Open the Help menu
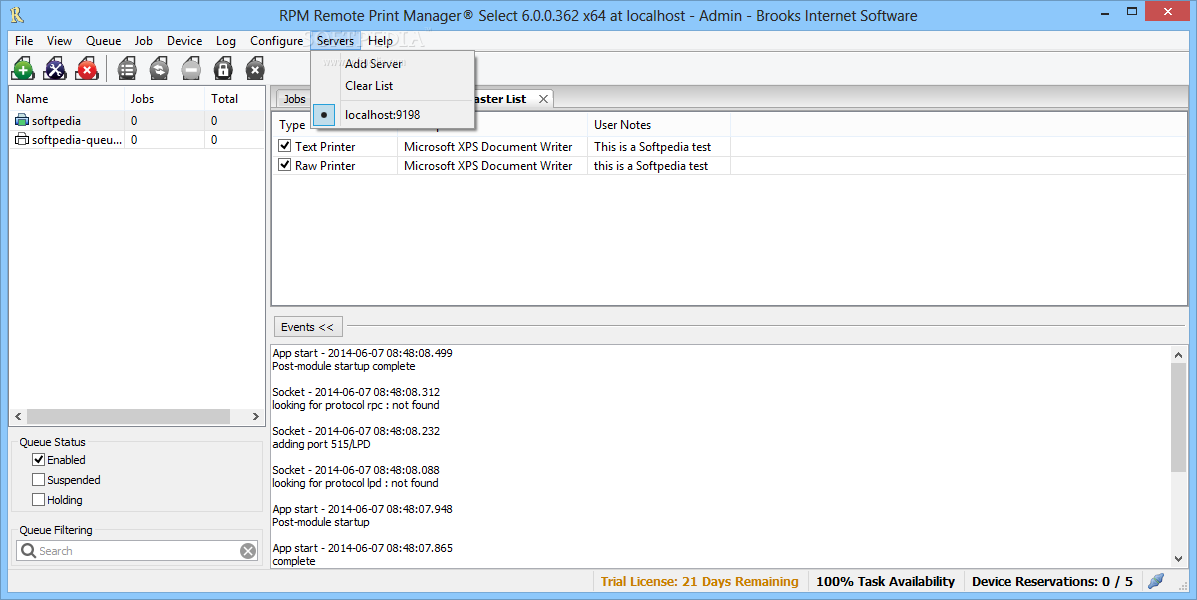The width and height of the screenshot is (1197, 600). (x=380, y=40)
